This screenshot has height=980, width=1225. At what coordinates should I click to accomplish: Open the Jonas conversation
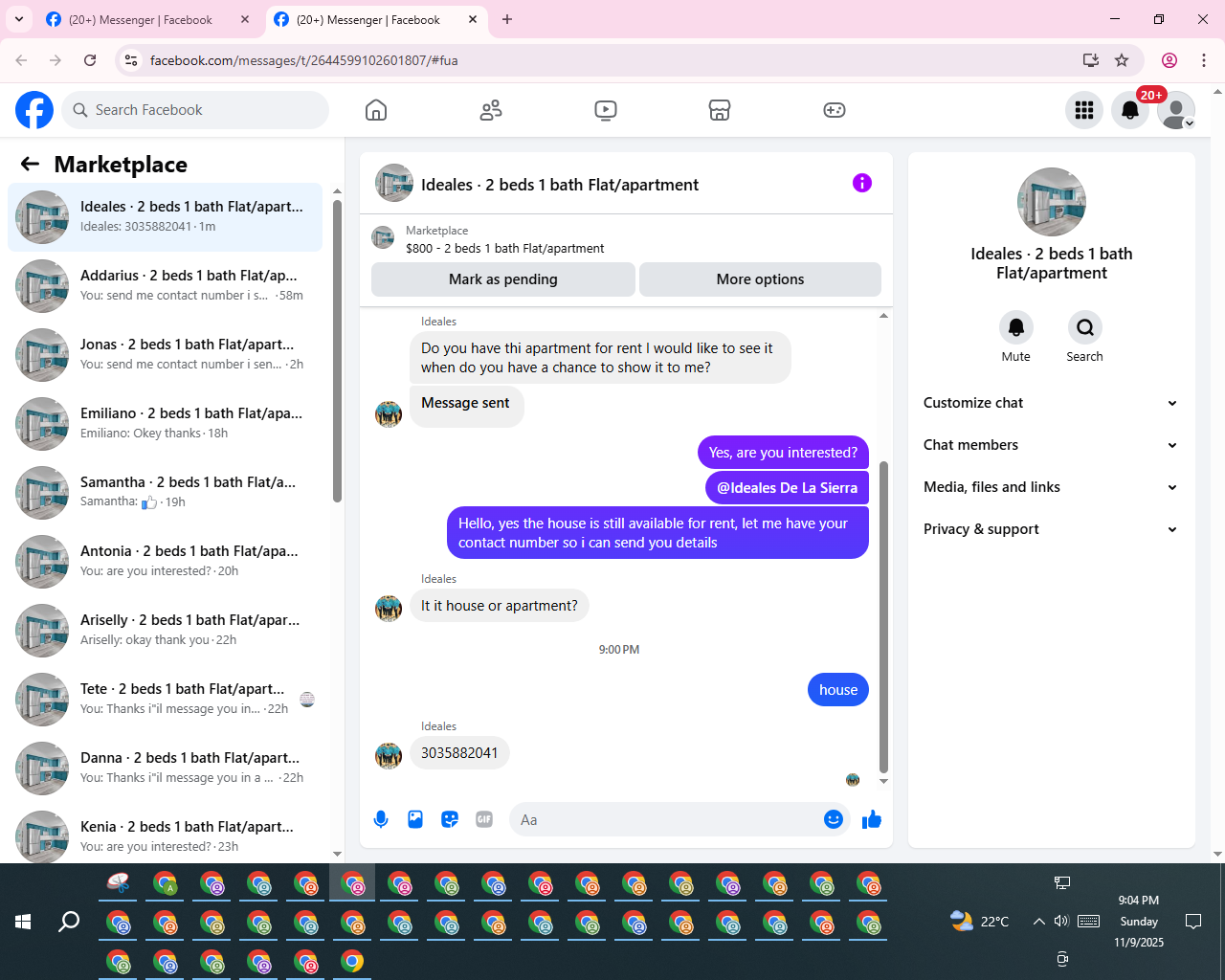(166, 355)
